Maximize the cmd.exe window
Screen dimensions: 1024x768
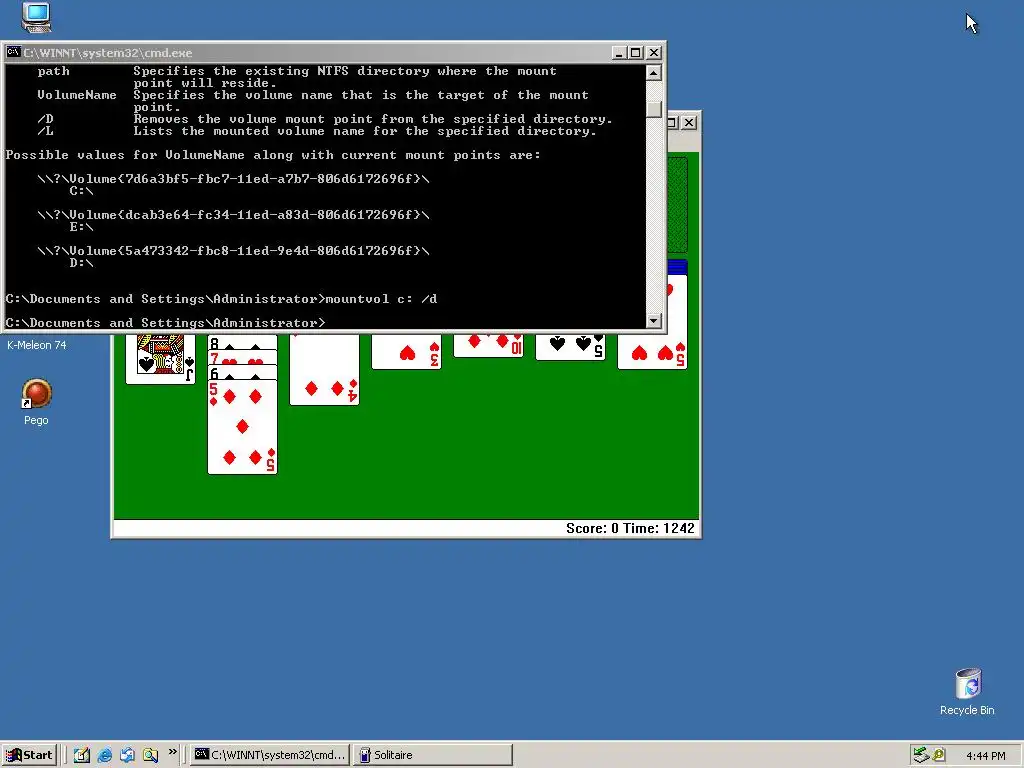[635, 52]
